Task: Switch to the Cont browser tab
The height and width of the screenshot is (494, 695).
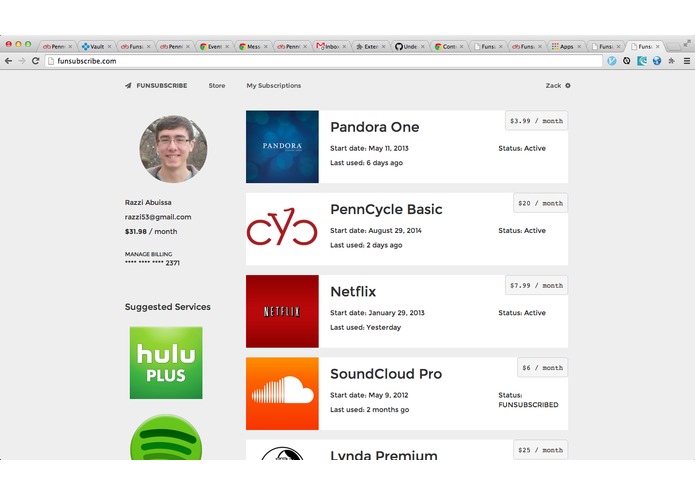Action: 449,47
